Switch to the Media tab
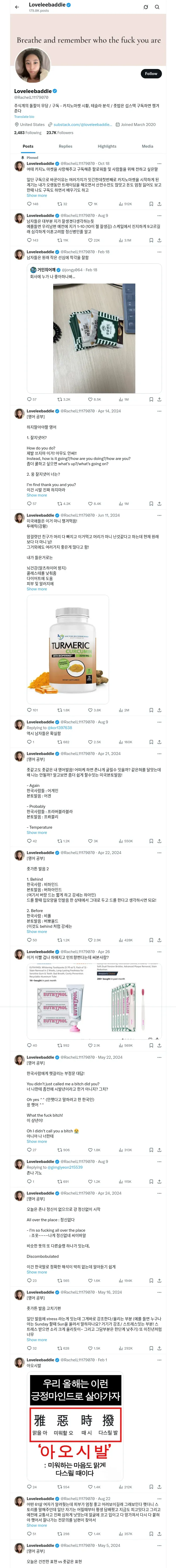Viewport: 176px width, 1568px height. (x=148, y=146)
